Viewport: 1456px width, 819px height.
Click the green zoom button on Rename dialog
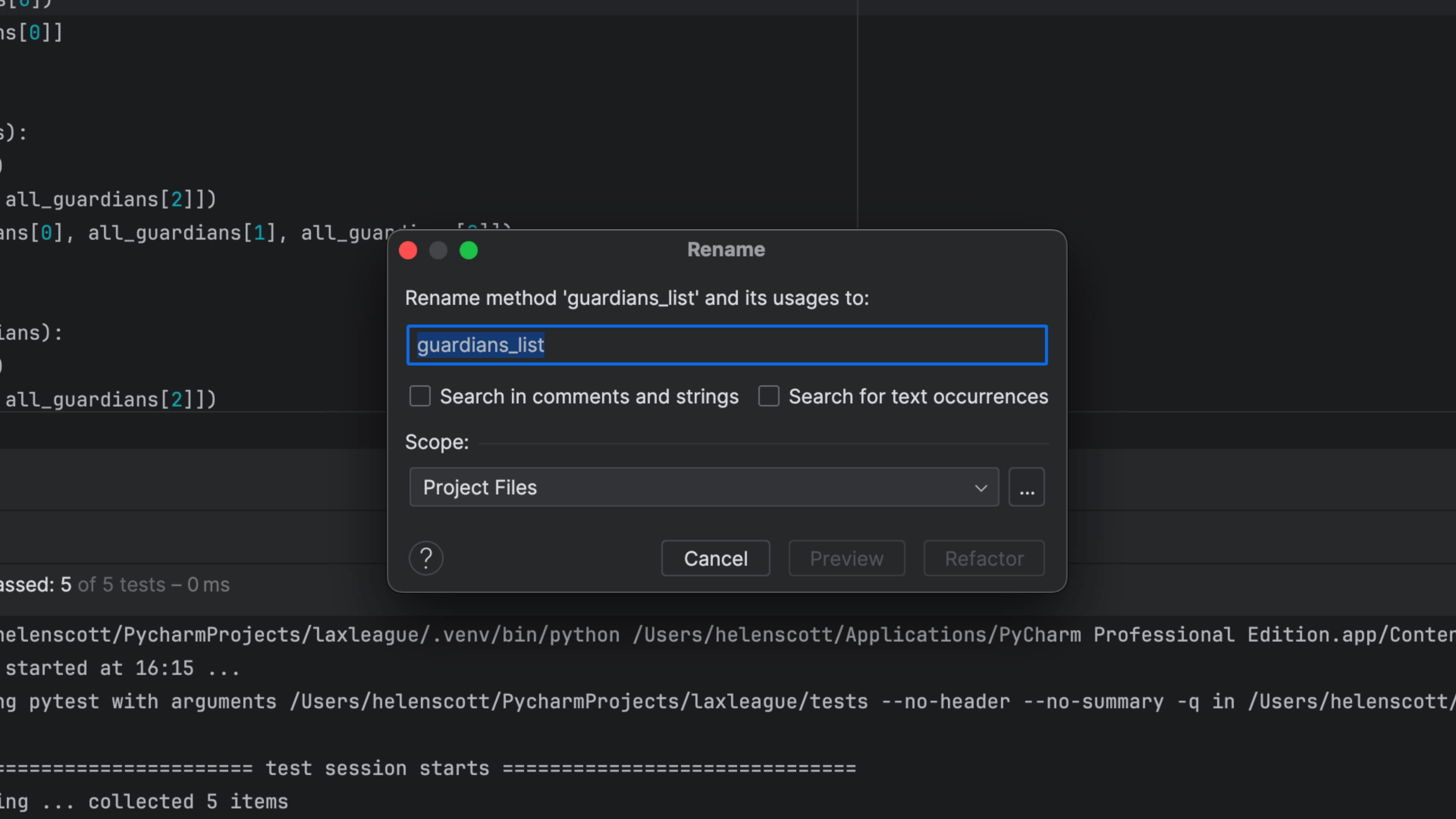click(x=468, y=250)
